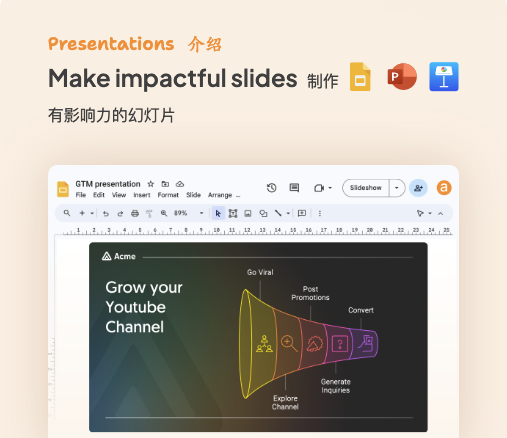
Task: Open the Edit menu
Action: point(99,195)
